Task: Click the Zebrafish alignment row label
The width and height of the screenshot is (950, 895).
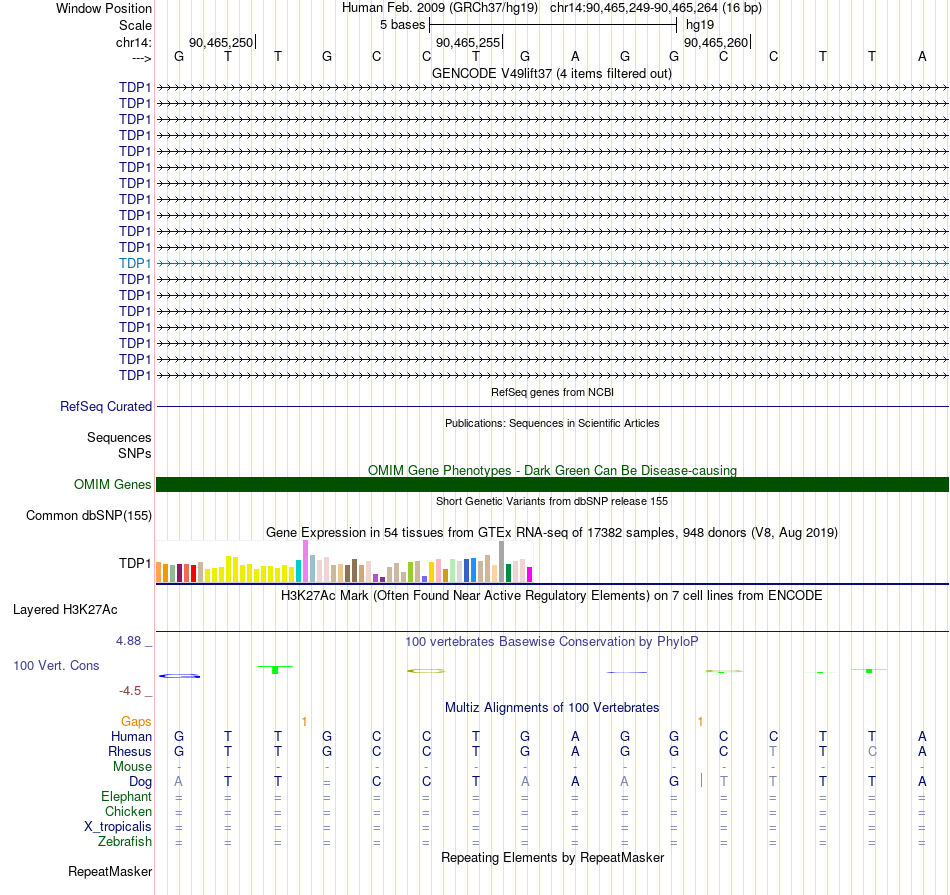Action: coord(125,842)
